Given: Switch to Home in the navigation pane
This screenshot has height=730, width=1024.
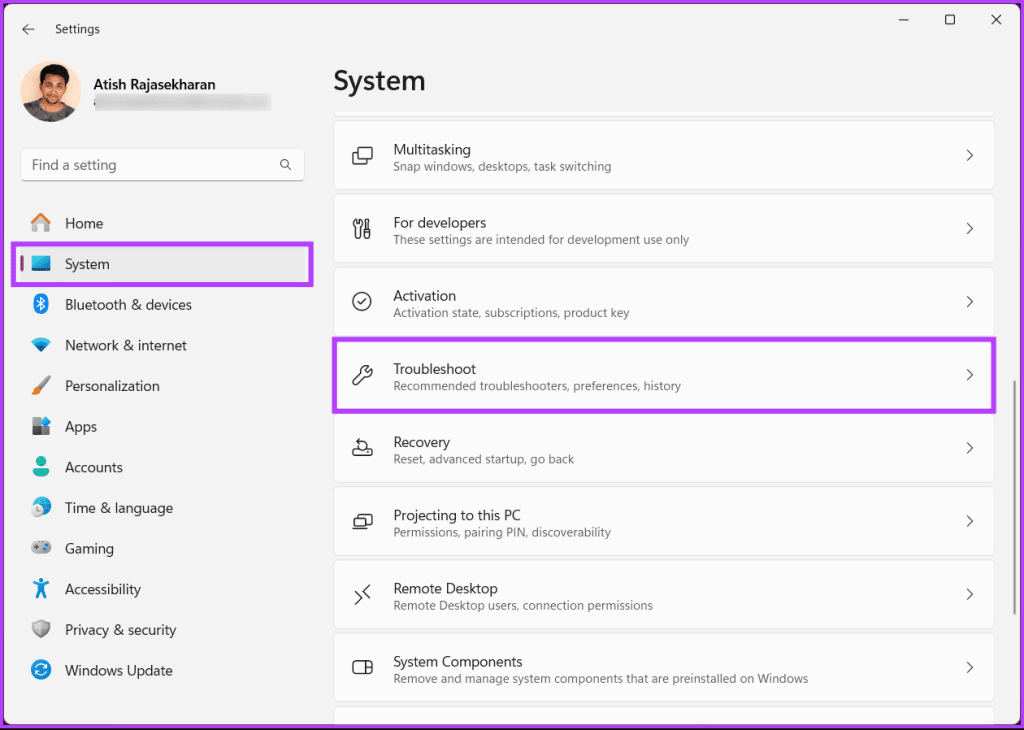Looking at the screenshot, I should tap(84, 222).
